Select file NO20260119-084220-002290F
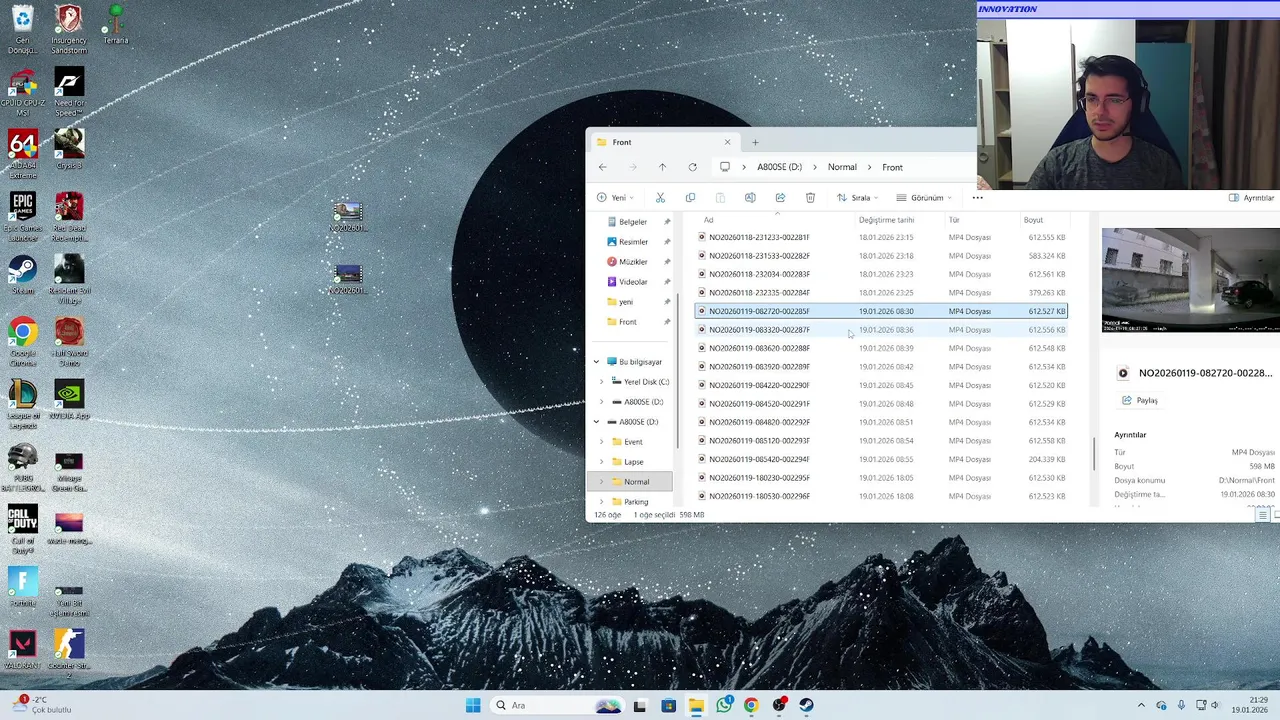 tap(881, 385)
